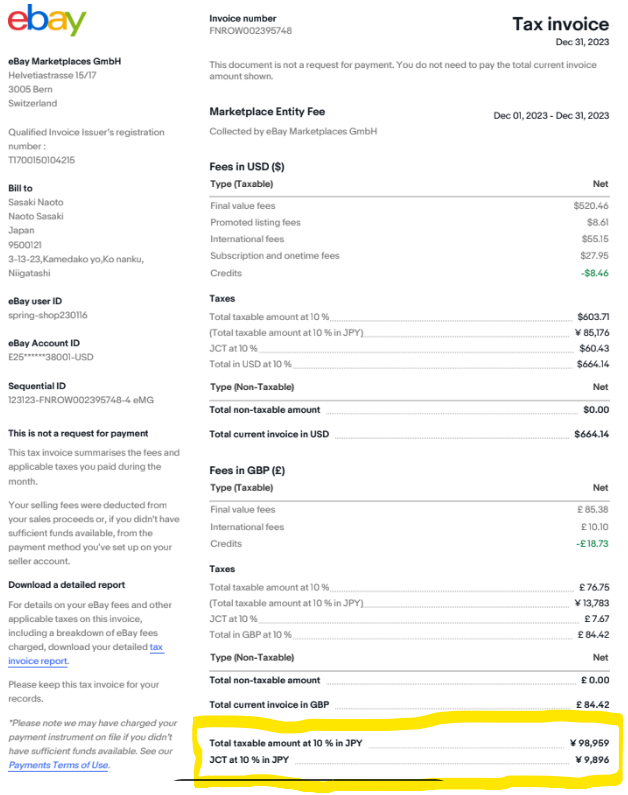This screenshot has height=795, width=628.
Task: Select eBay user ID spring-shop230116
Action: (48, 315)
